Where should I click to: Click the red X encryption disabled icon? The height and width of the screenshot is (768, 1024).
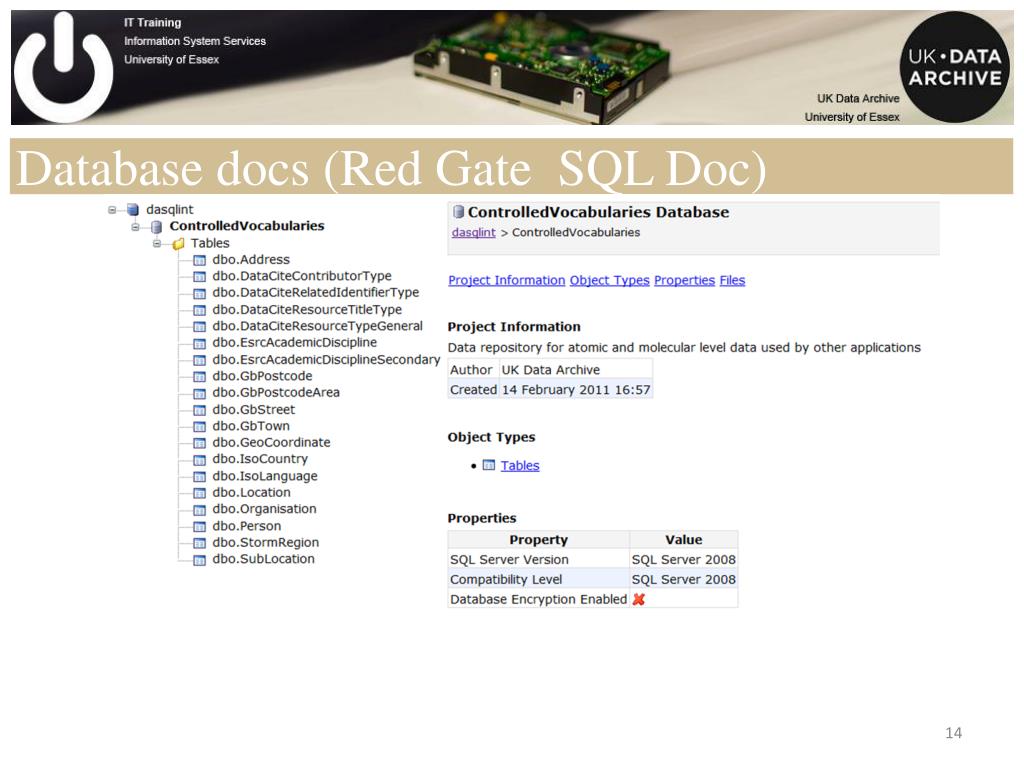(639, 599)
